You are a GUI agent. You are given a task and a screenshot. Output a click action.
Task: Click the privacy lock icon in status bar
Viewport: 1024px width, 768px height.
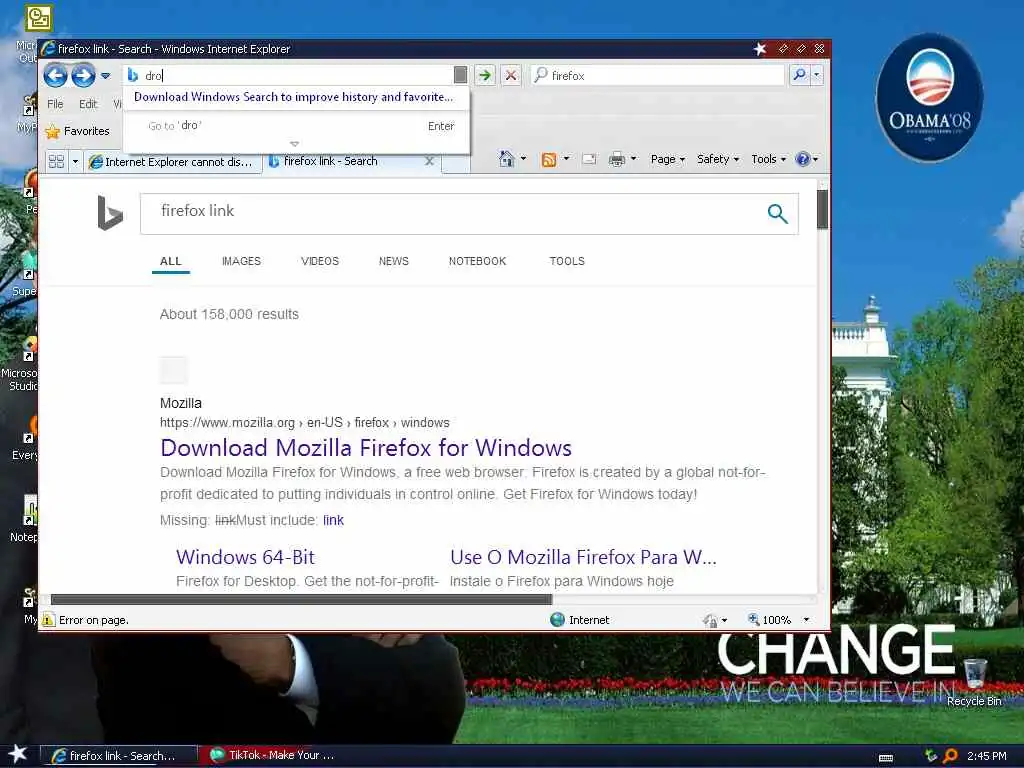point(711,620)
